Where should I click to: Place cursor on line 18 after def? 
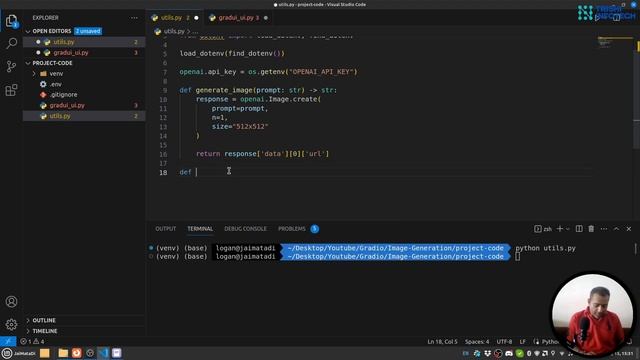pyautogui.click(x=196, y=172)
